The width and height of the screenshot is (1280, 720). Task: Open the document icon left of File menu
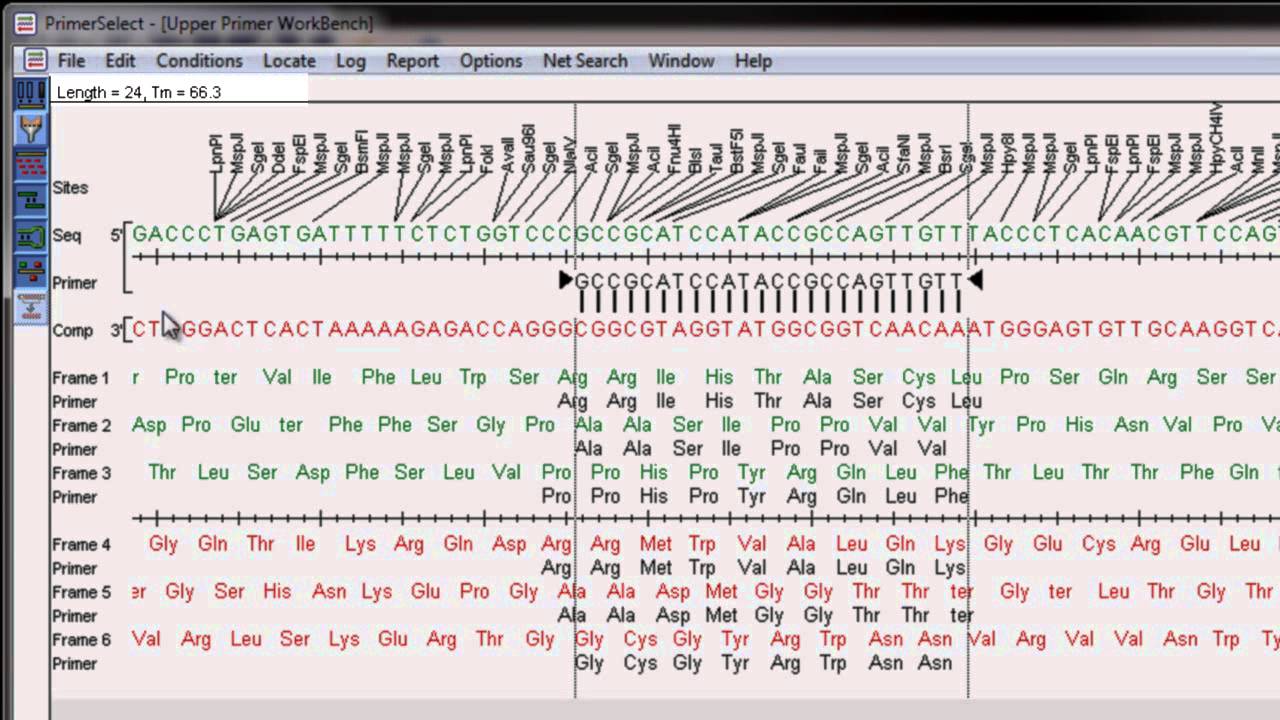tap(35, 60)
